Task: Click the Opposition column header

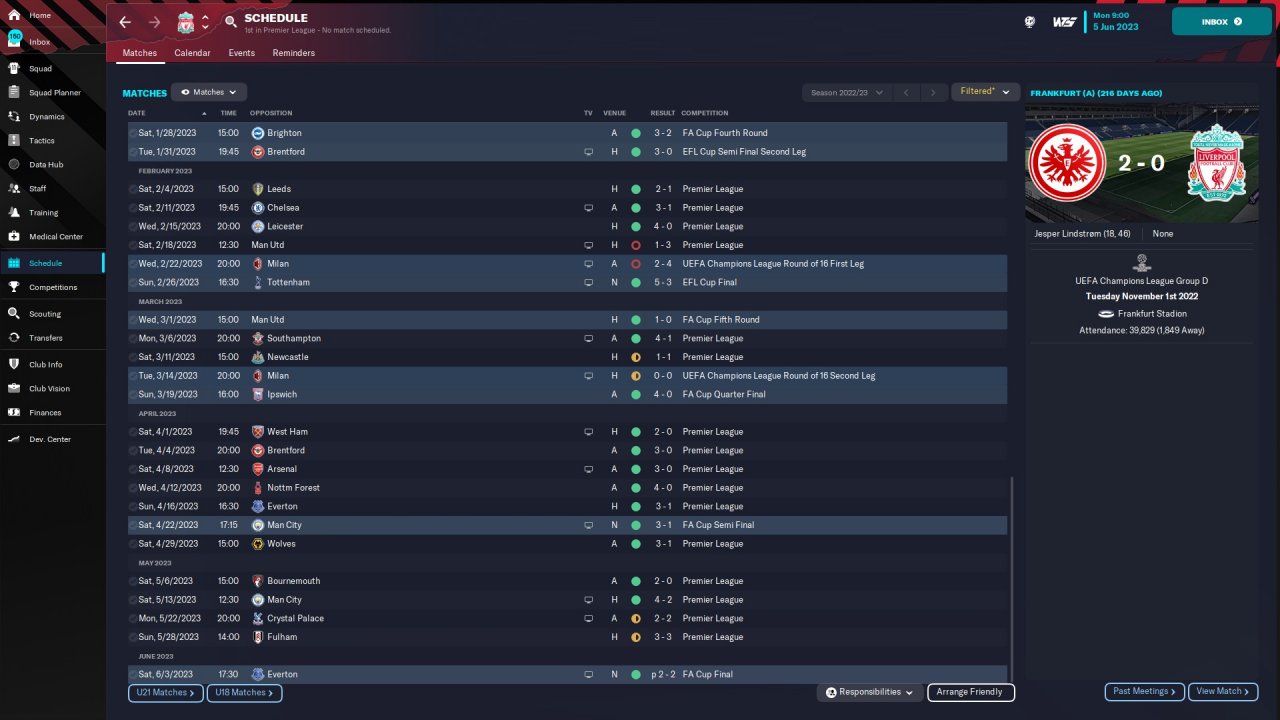Action: click(x=271, y=113)
